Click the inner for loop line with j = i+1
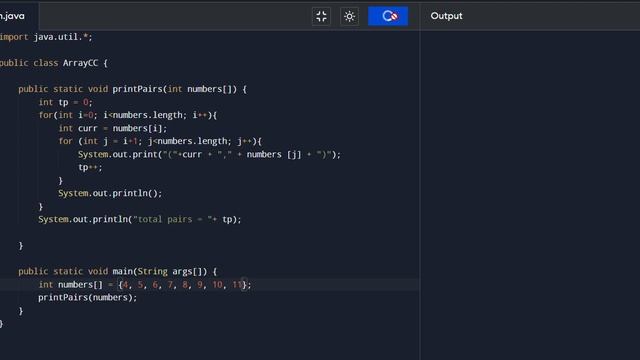 click(160, 142)
